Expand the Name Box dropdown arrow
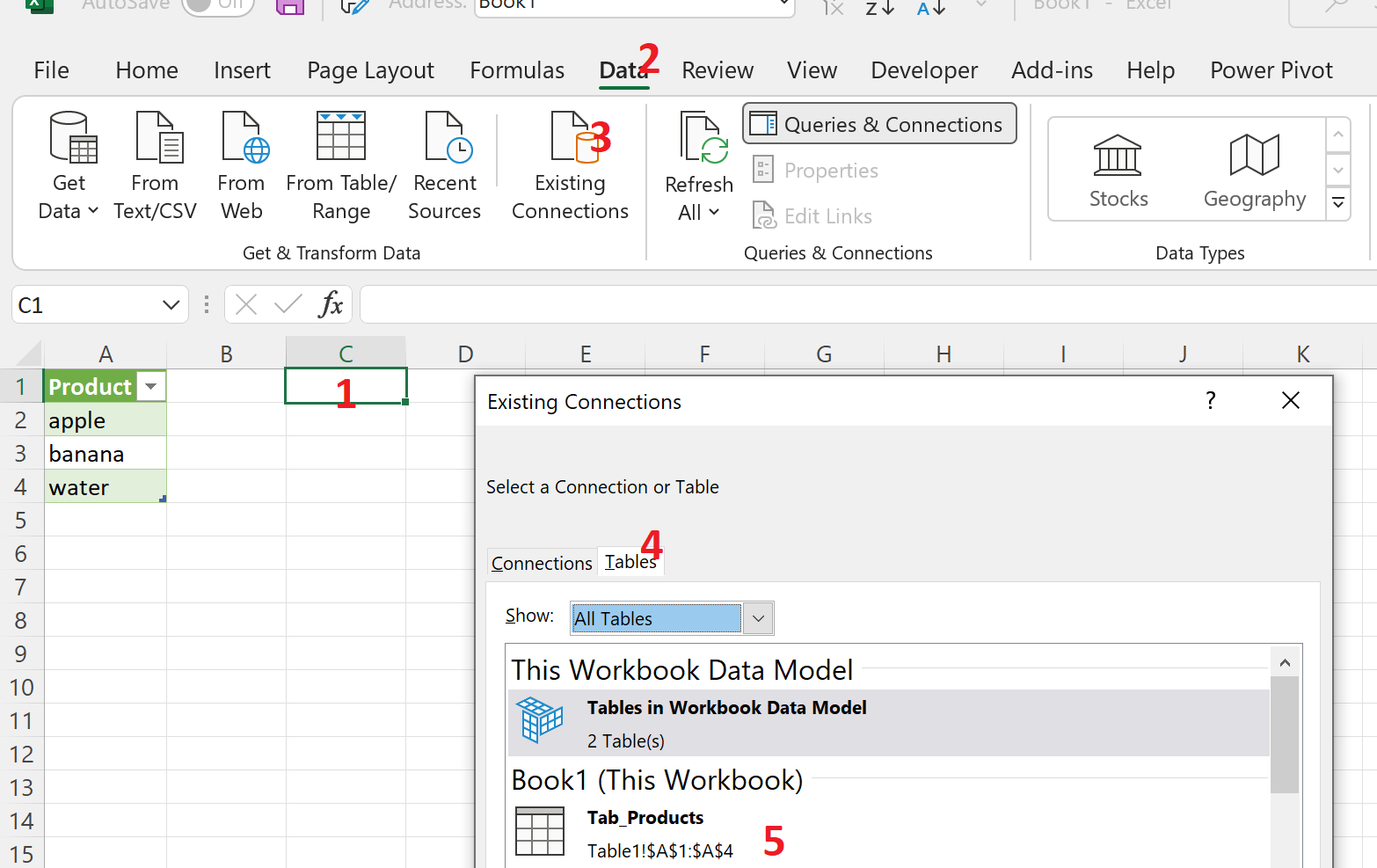This screenshot has width=1377, height=868. coord(171,305)
